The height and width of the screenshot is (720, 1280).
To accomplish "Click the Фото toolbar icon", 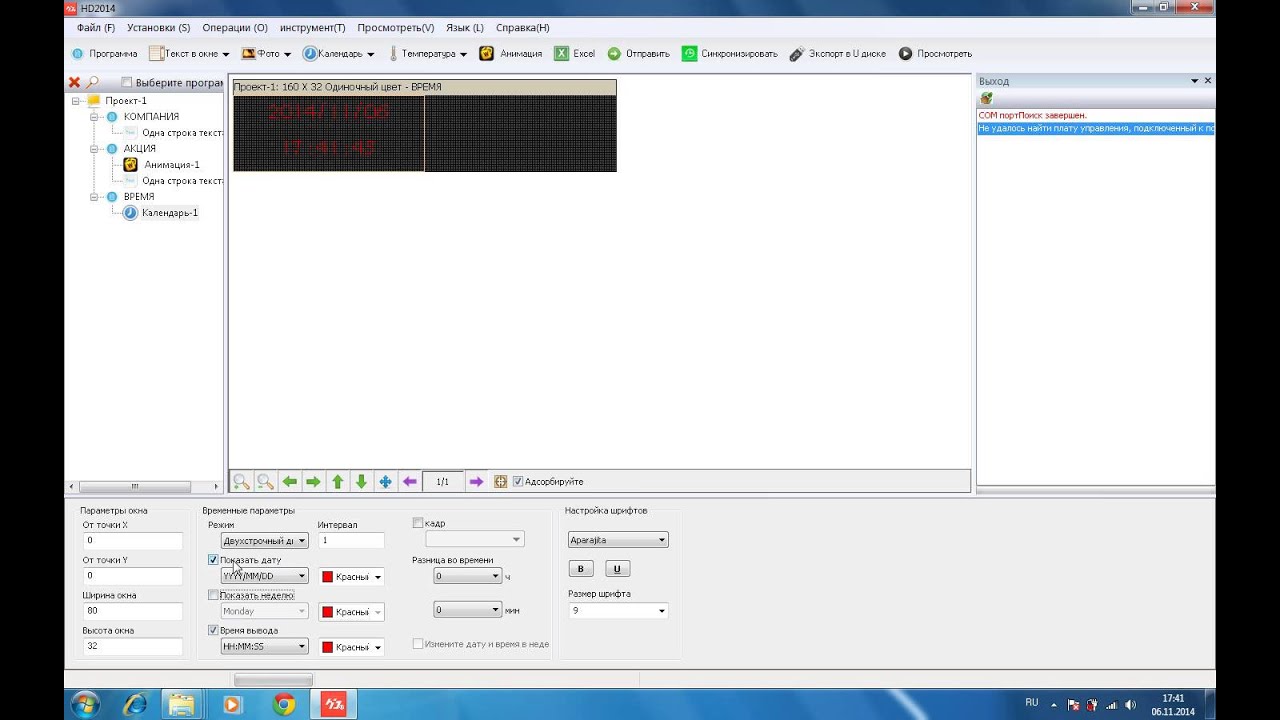I will click(x=248, y=54).
